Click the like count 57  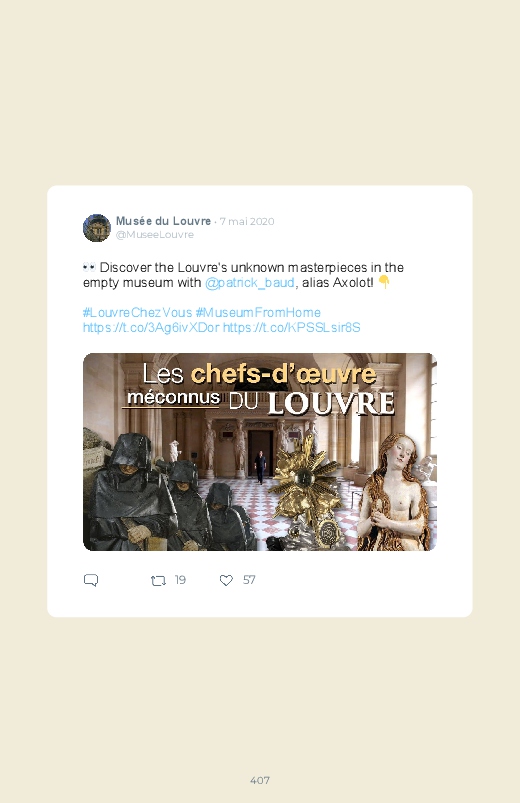point(249,580)
